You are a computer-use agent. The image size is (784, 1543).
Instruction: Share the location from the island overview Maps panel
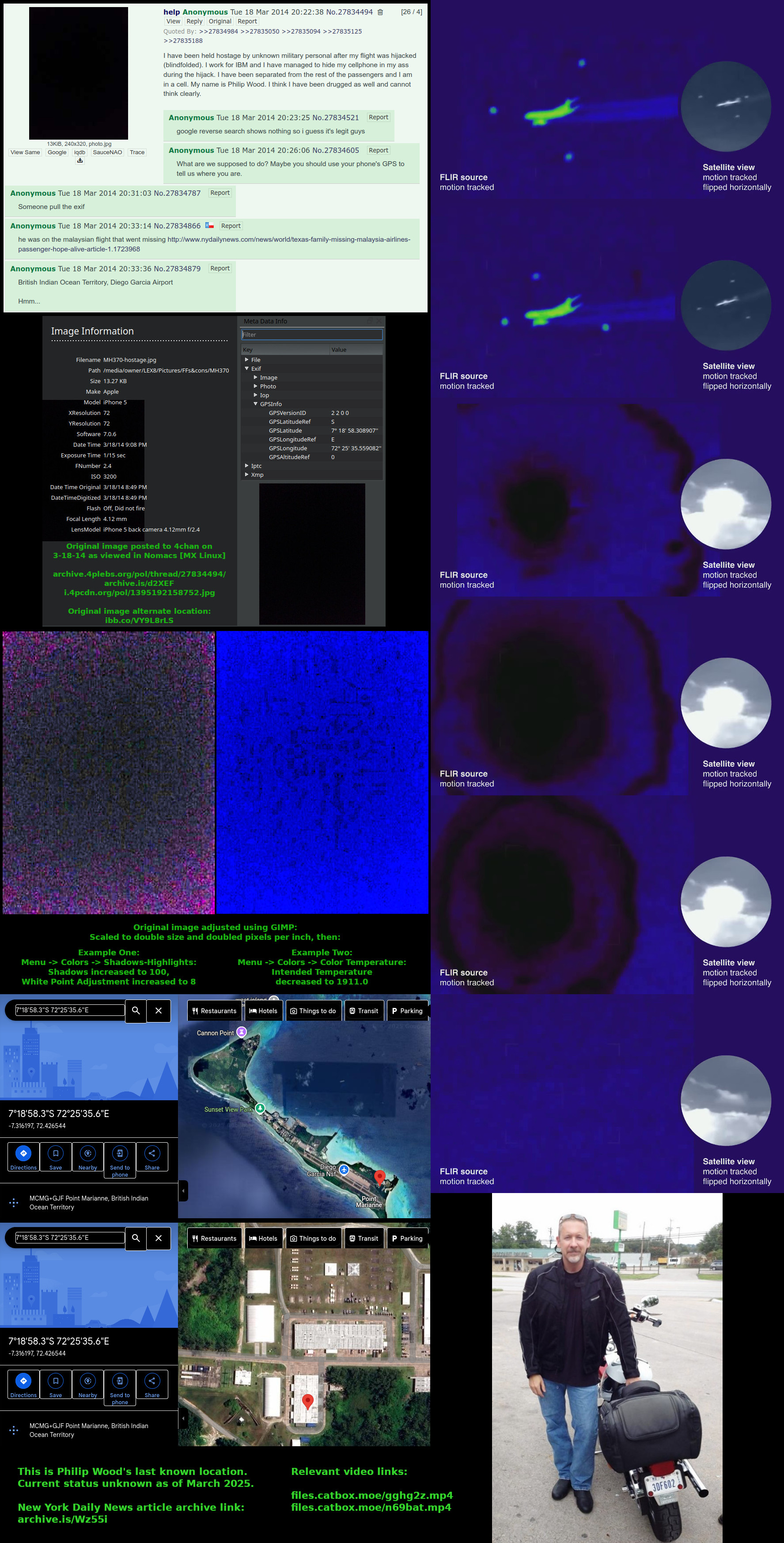[x=152, y=1157]
